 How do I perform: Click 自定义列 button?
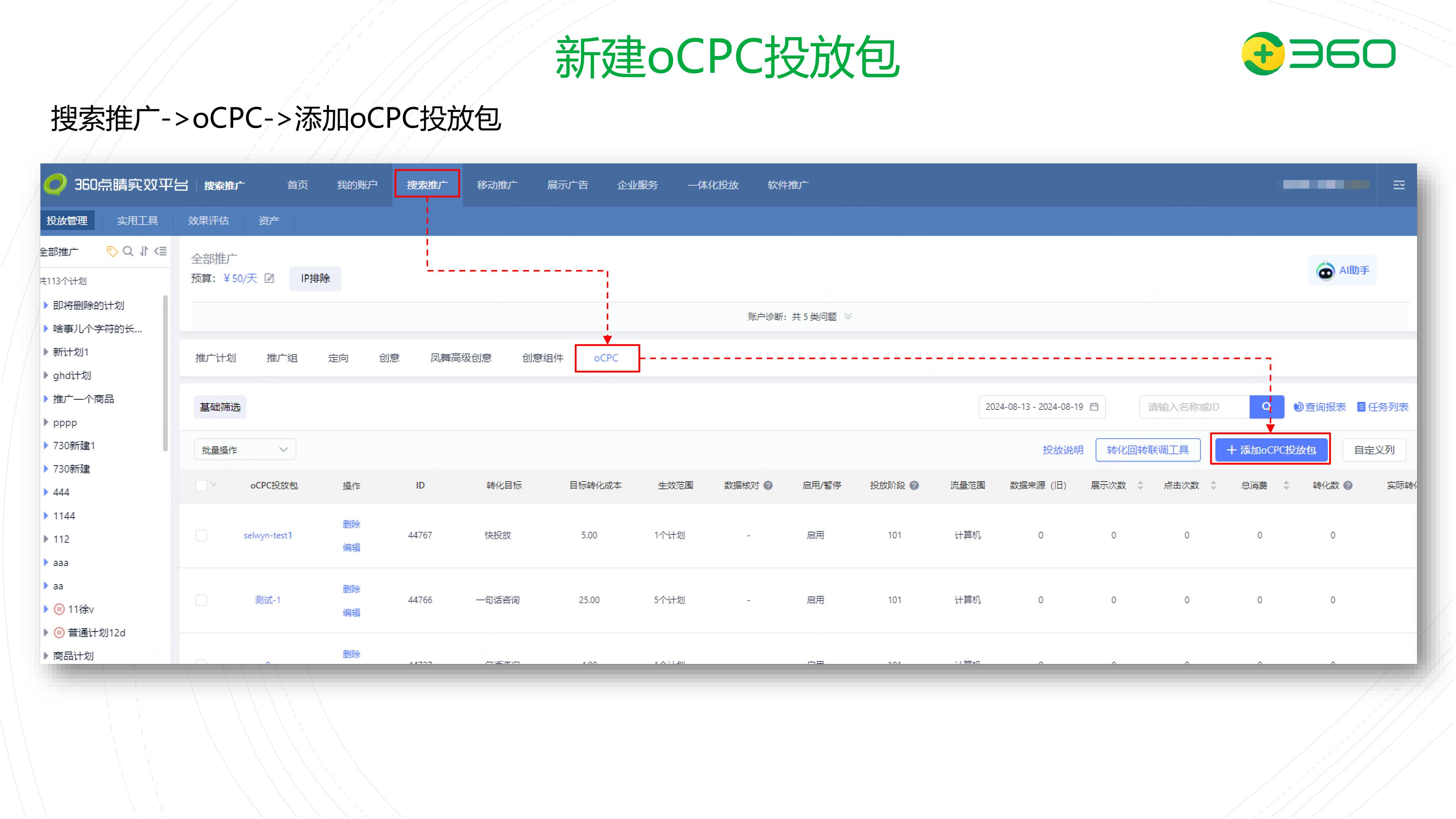[x=1374, y=450]
